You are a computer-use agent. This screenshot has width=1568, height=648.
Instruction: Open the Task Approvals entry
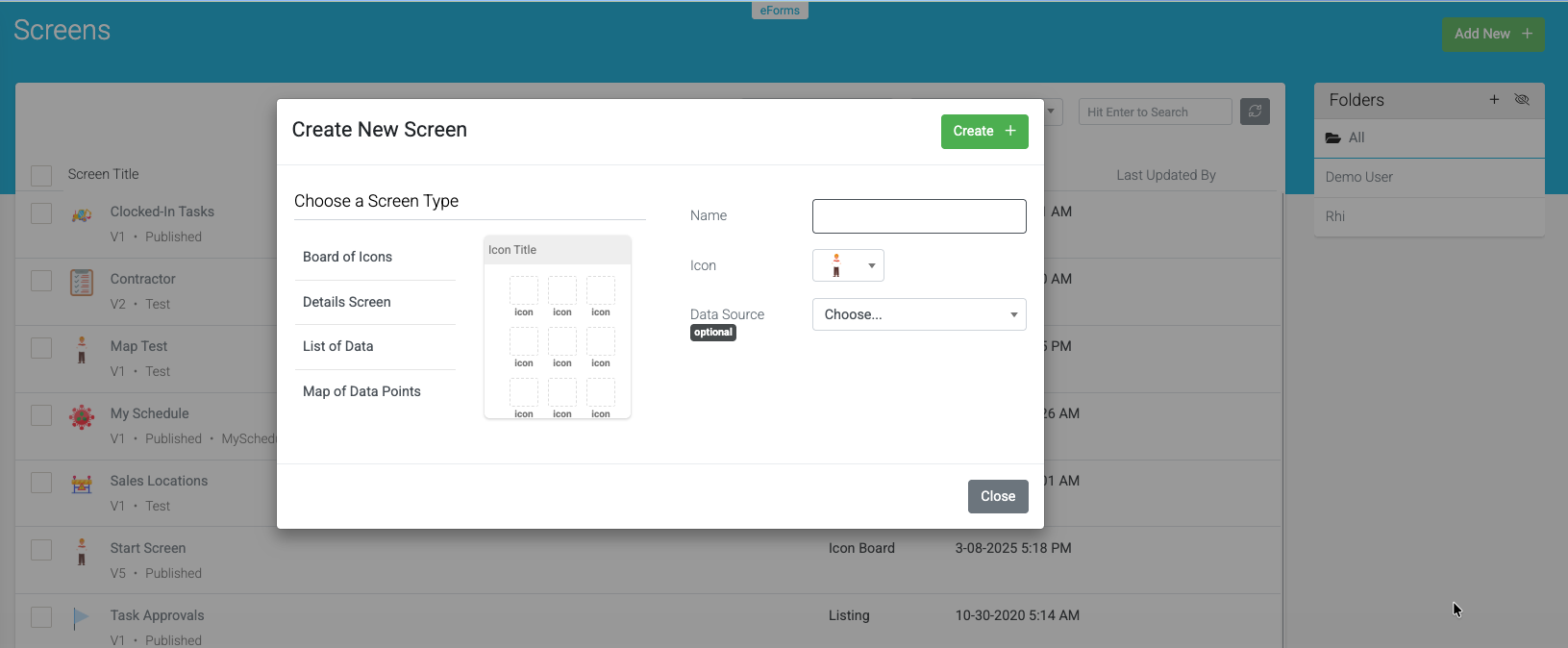[x=157, y=615]
